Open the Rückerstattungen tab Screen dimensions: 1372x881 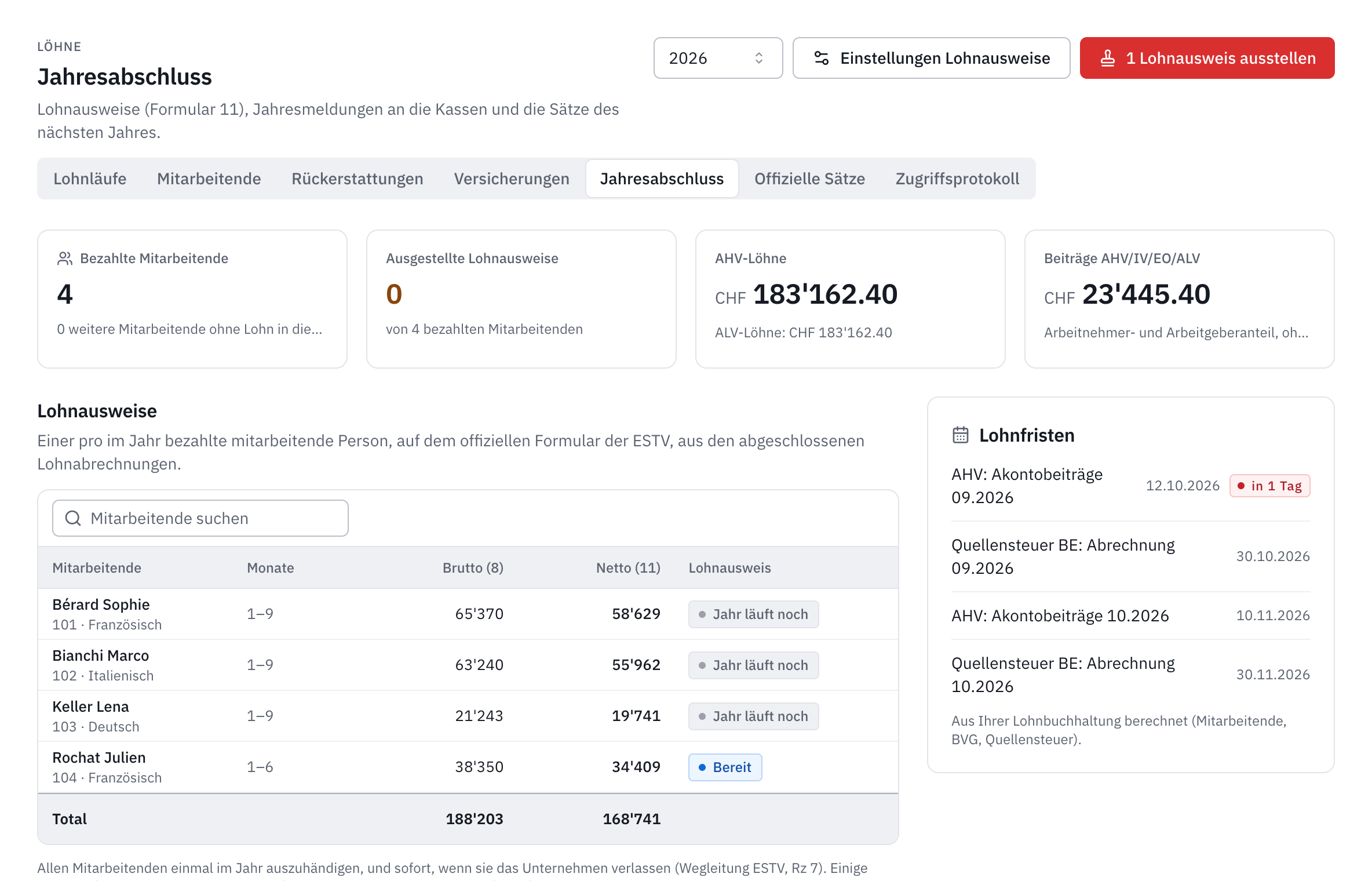click(x=357, y=179)
